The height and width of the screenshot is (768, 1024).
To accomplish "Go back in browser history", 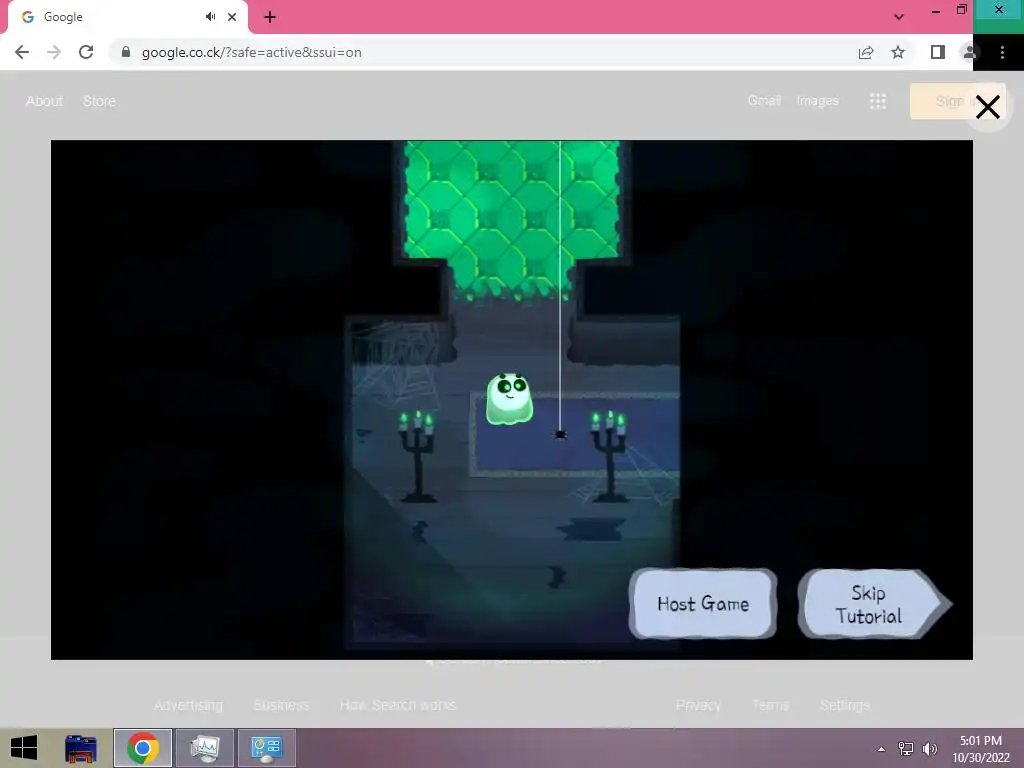I will (x=22, y=52).
